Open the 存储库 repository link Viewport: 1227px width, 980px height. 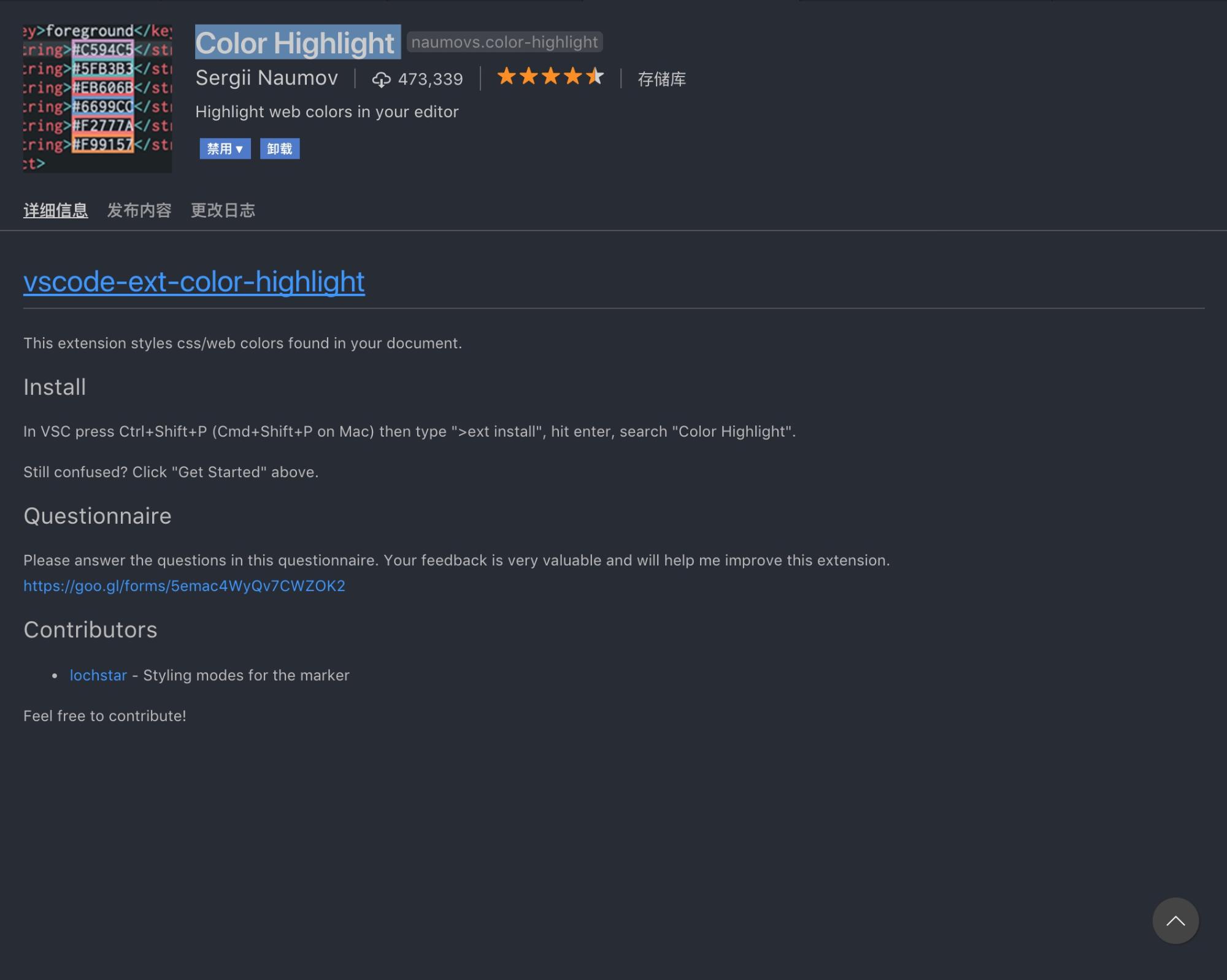tap(661, 77)
